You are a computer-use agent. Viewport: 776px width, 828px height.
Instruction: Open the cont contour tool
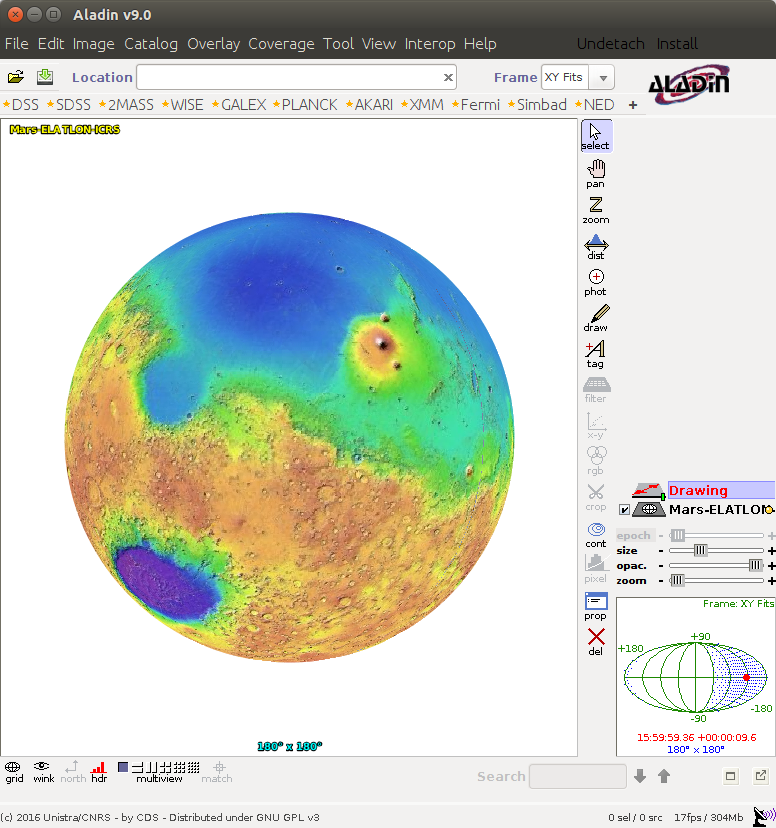pyautogui.click(x=596, y=535)
